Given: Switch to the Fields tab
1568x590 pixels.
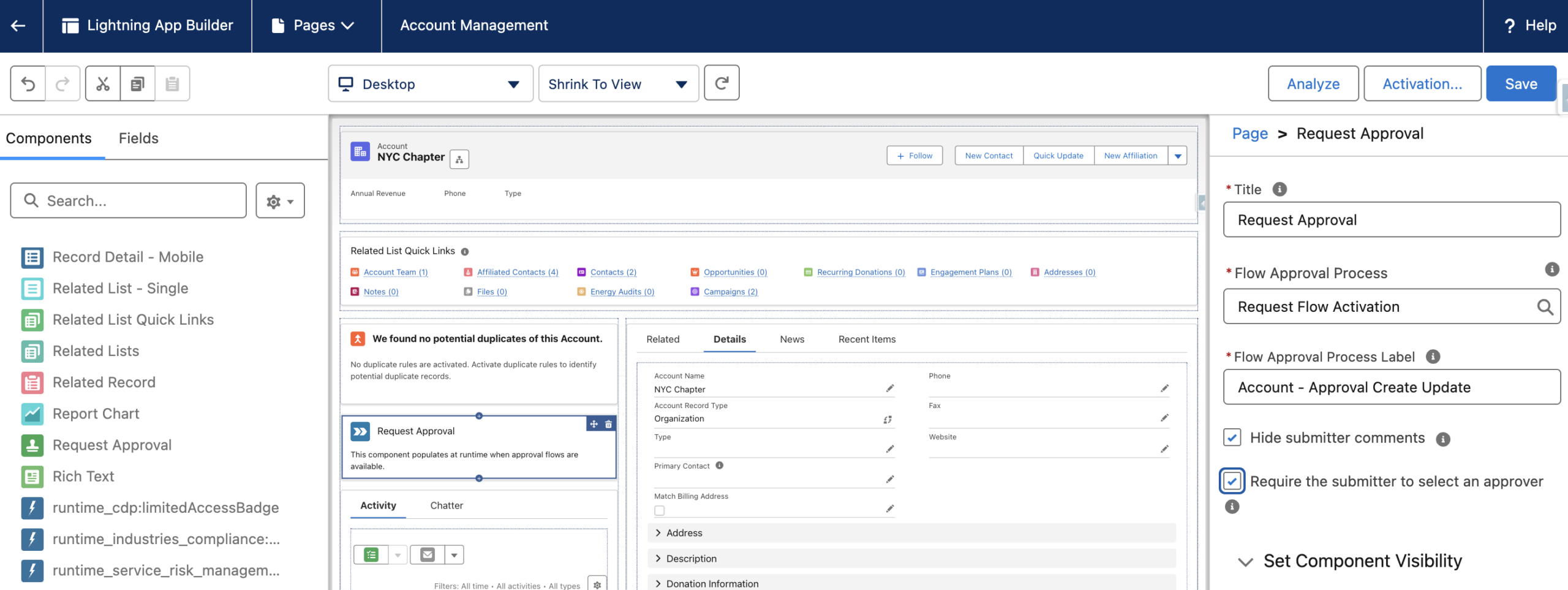Looking at the screenshot, I should point(138,138).
